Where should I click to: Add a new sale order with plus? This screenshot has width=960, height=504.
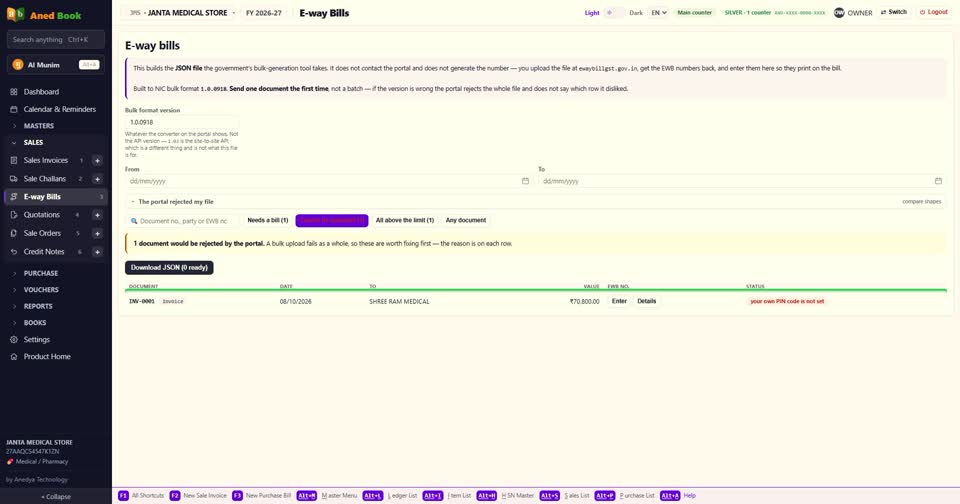pos(97,233)
